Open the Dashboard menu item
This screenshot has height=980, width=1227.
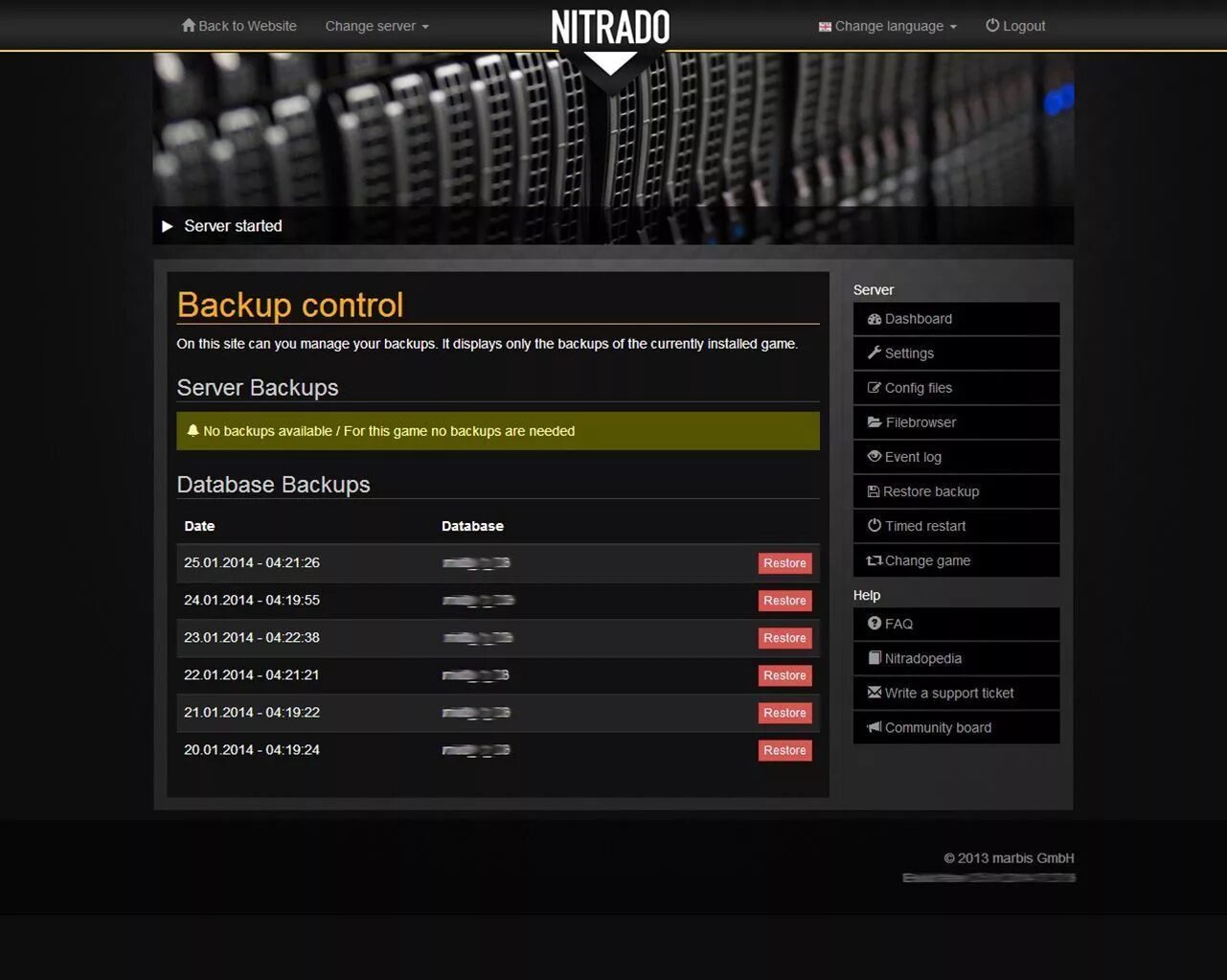956,319
